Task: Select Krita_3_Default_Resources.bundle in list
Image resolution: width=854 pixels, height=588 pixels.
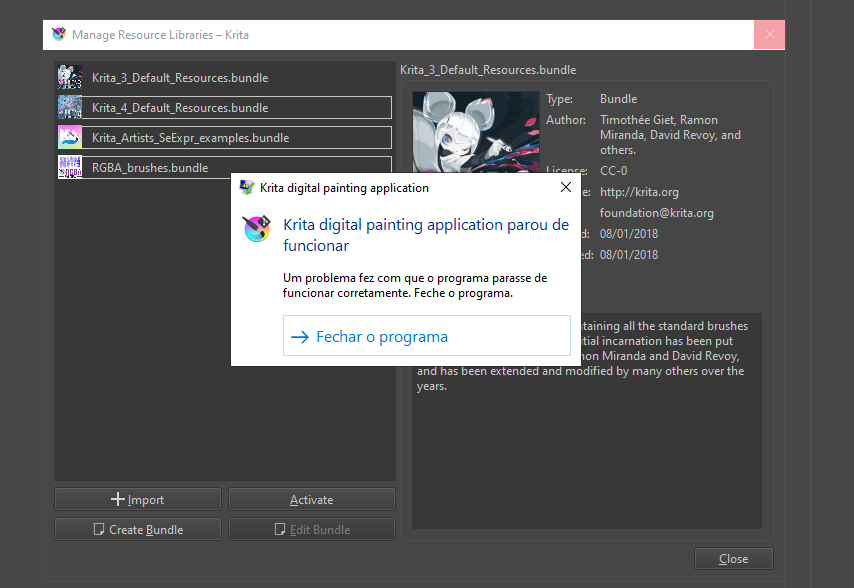Action: pos(224,77)
